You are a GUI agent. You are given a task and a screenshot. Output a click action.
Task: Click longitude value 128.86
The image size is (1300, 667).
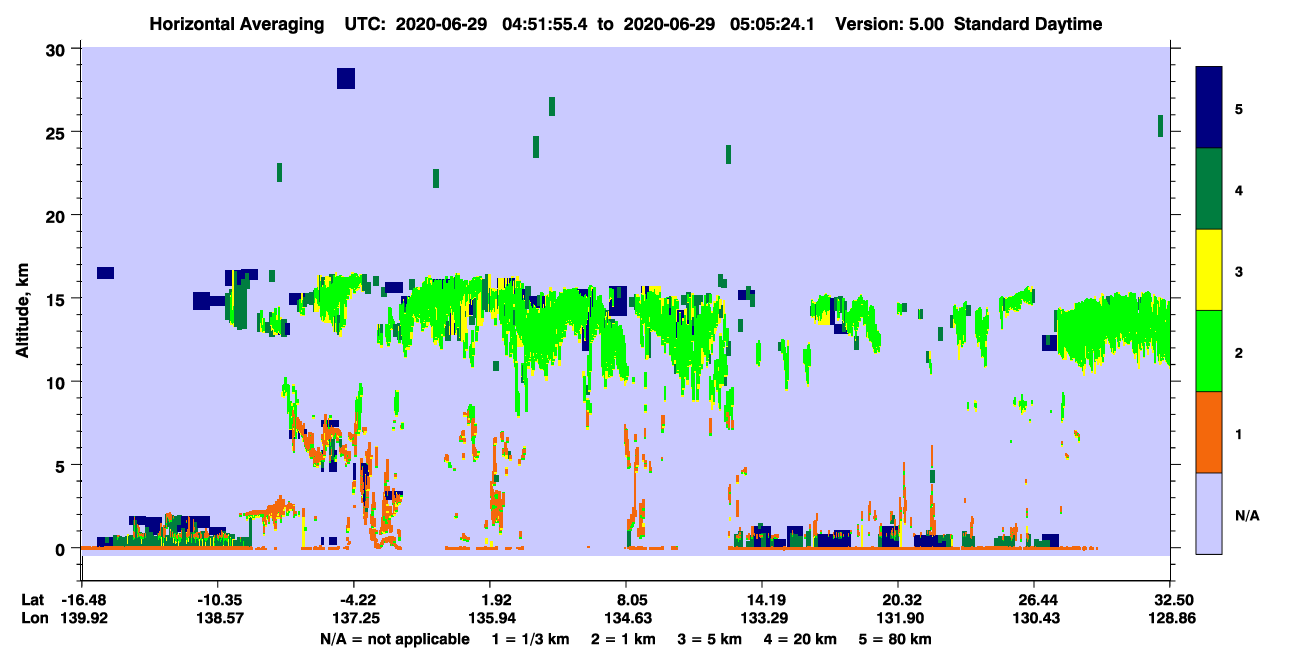(x=1170, y=619)
